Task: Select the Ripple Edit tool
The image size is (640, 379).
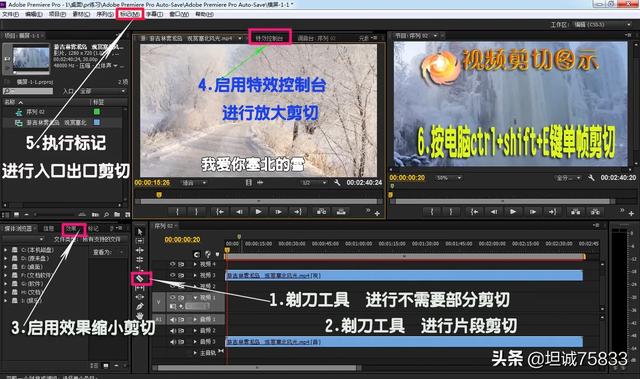Action: point(140,250)
